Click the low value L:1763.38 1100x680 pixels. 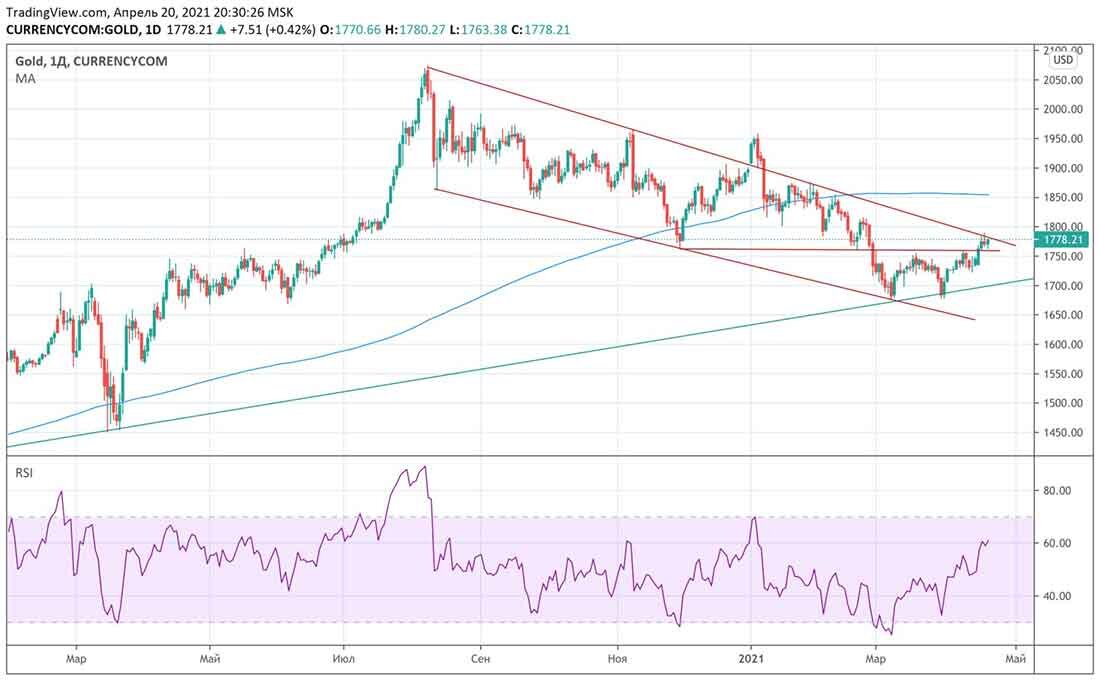478,30
